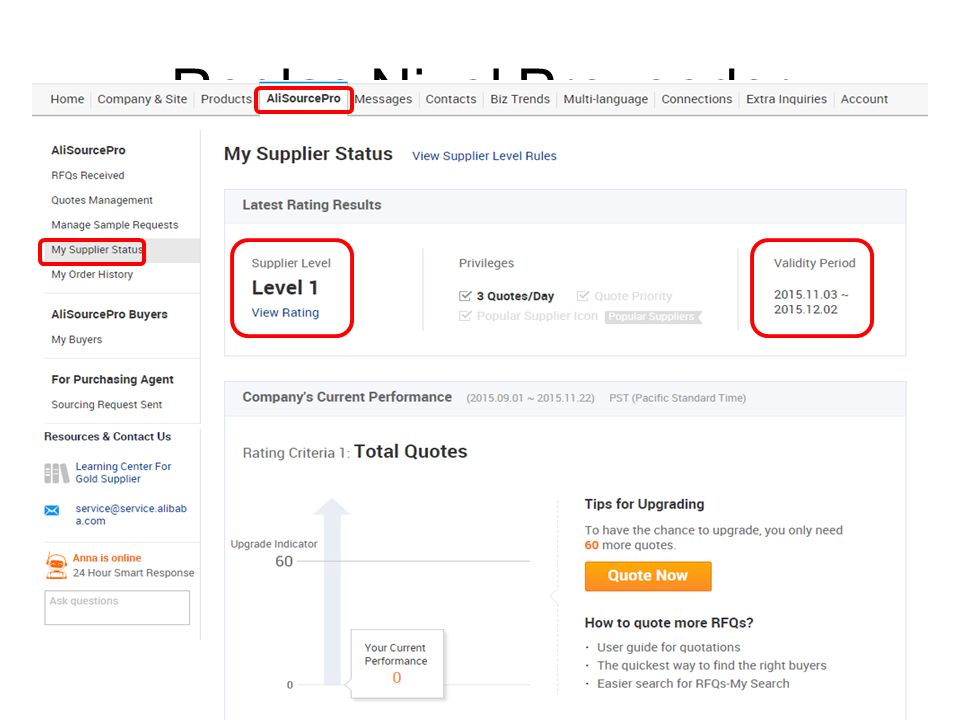Viewport: 960px width, 720px height.
Task: Open the Contacts tab
Action: 451,99
